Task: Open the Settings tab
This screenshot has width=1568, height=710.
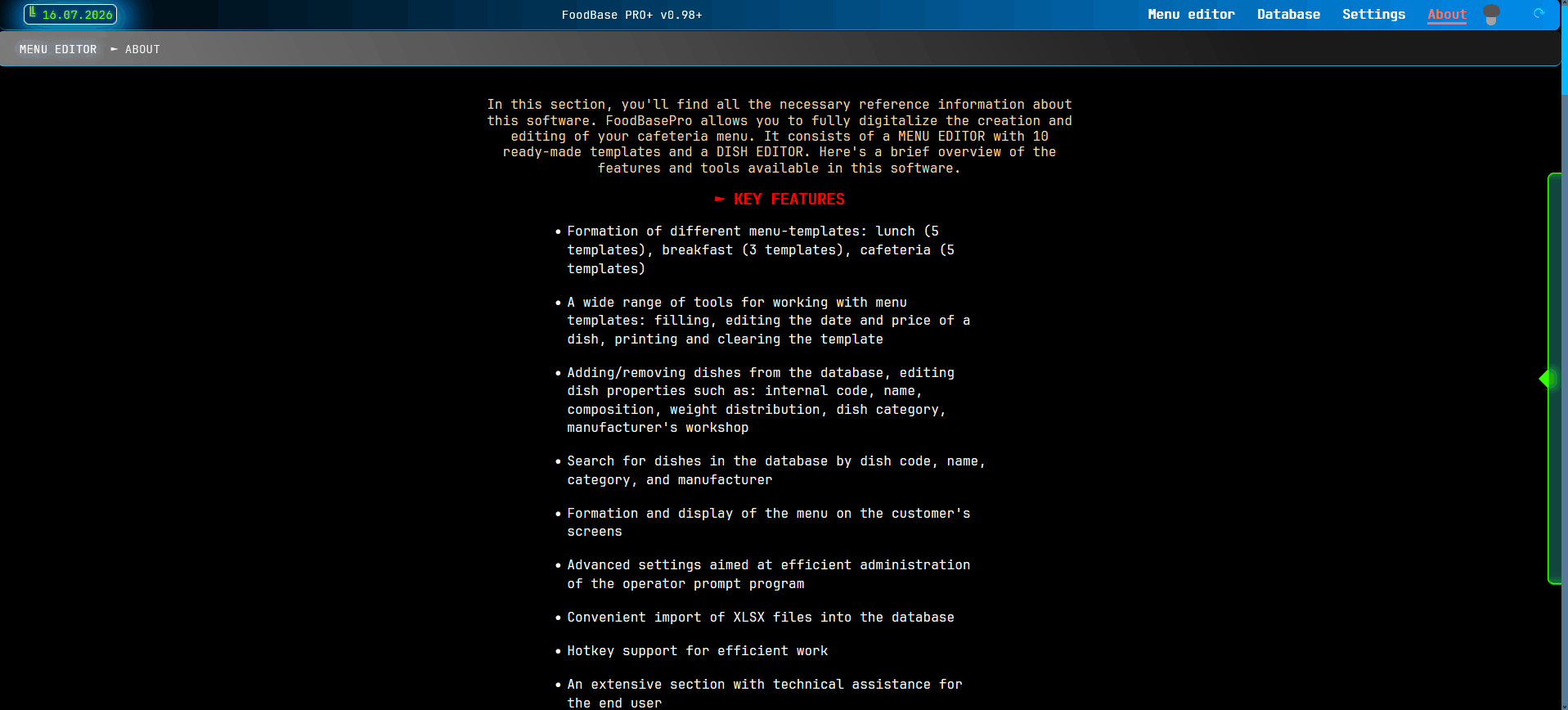Action: coord(1373,15)
